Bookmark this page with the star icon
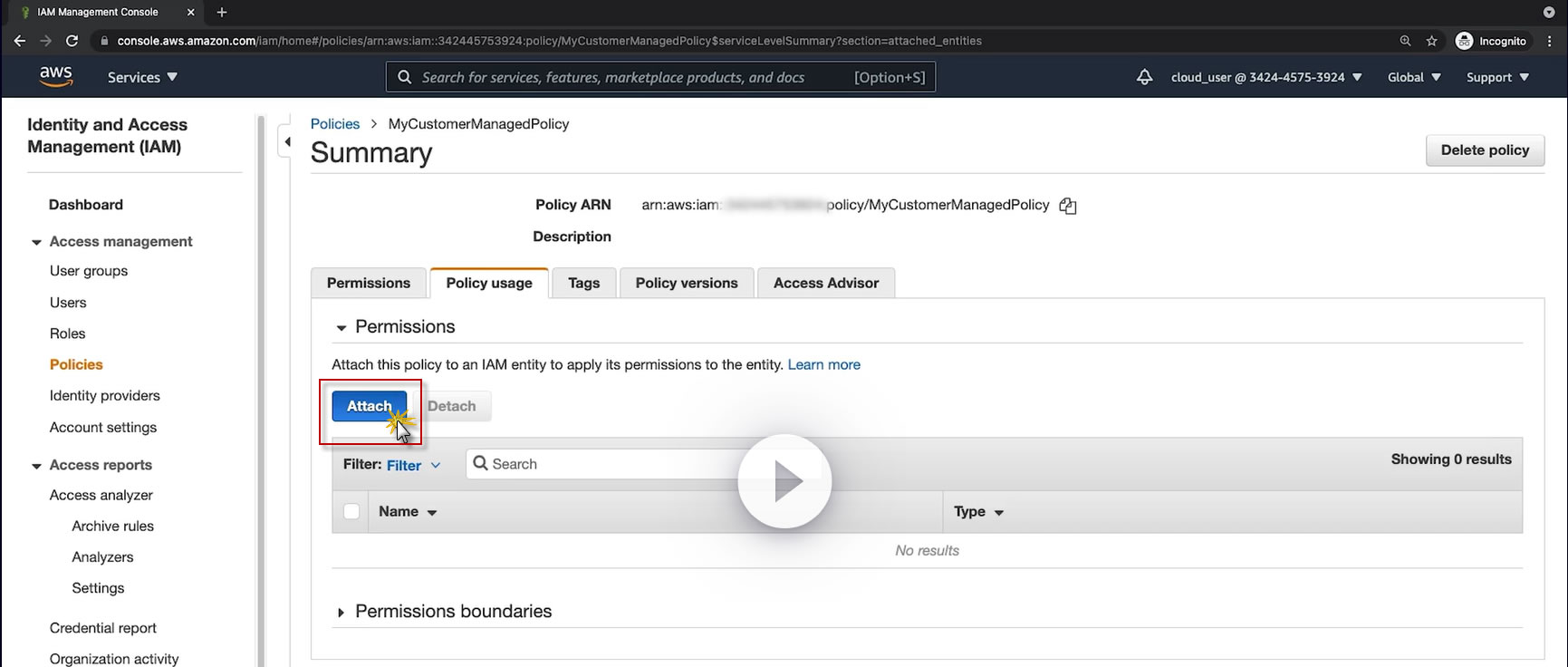Image resolution: width=1568 pixels, height=667 pixels. [x=1431, y=41]
